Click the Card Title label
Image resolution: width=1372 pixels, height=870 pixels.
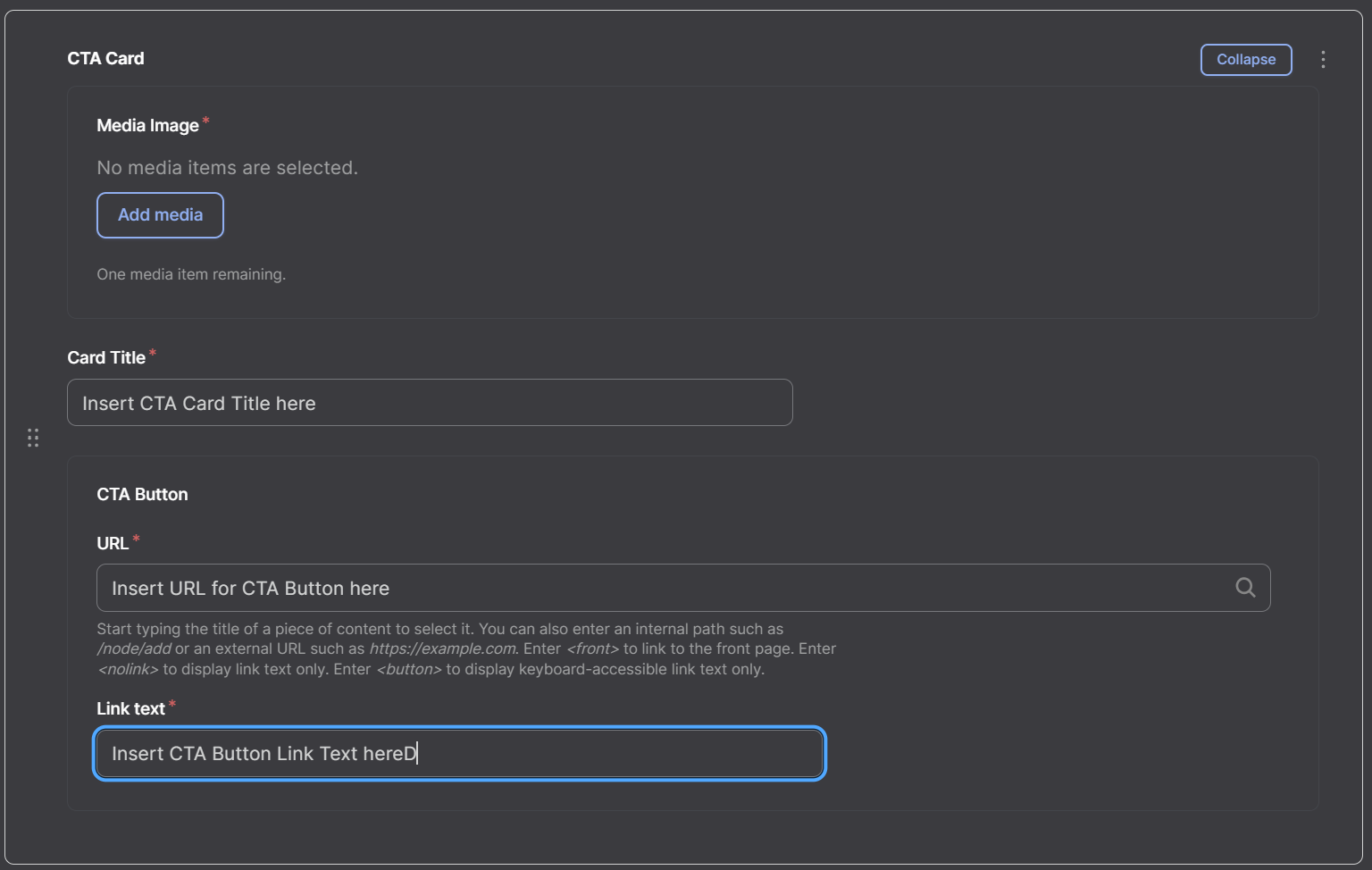point(106,357)
